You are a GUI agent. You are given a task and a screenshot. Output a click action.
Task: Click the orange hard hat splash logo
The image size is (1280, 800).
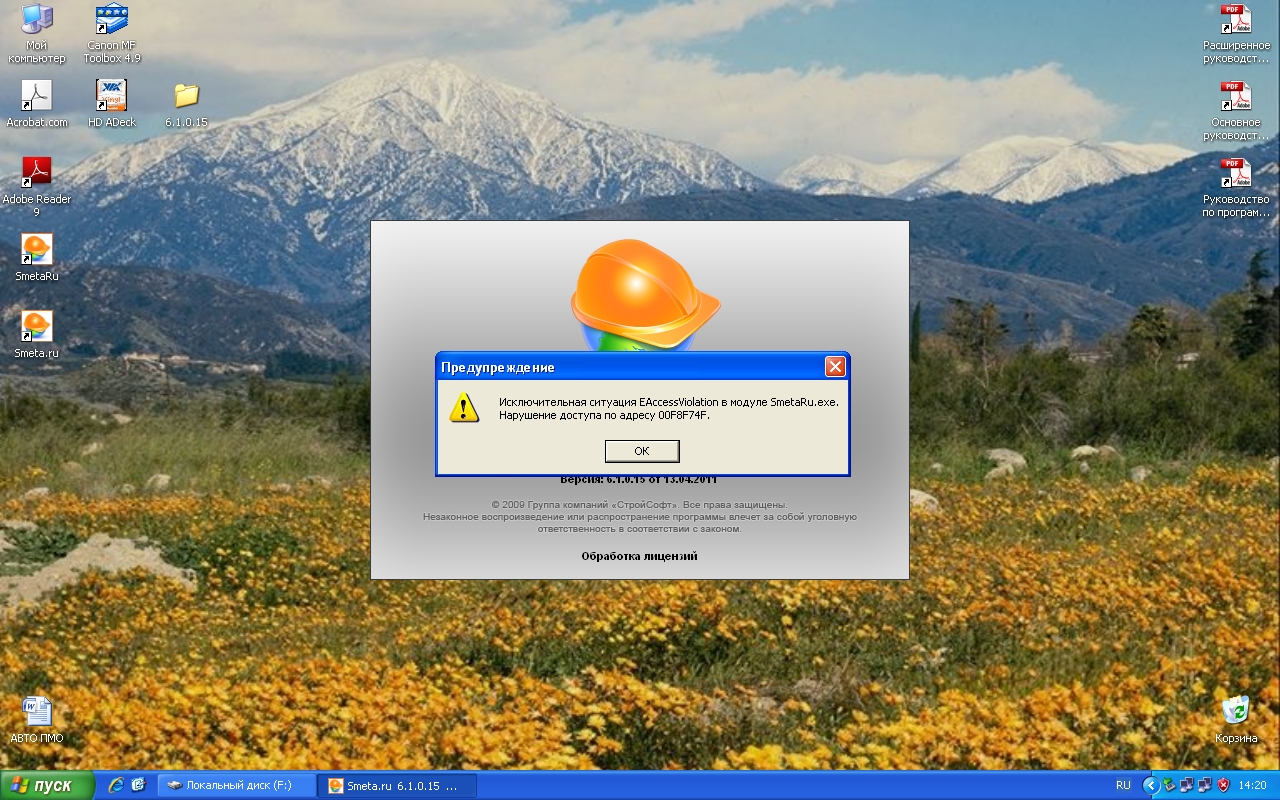[x=644, y=295]
